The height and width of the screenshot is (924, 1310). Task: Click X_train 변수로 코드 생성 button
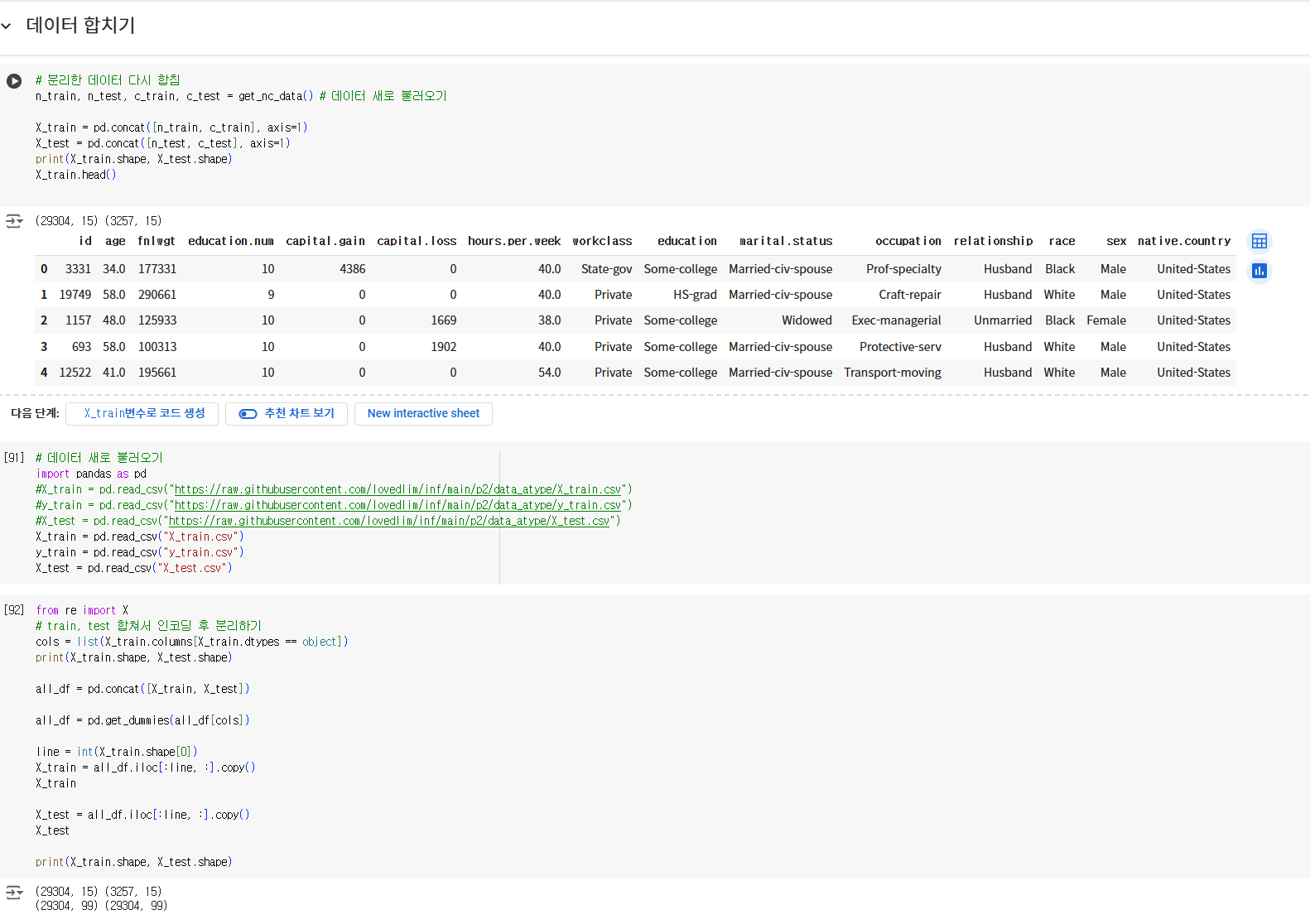coord(142,413)
